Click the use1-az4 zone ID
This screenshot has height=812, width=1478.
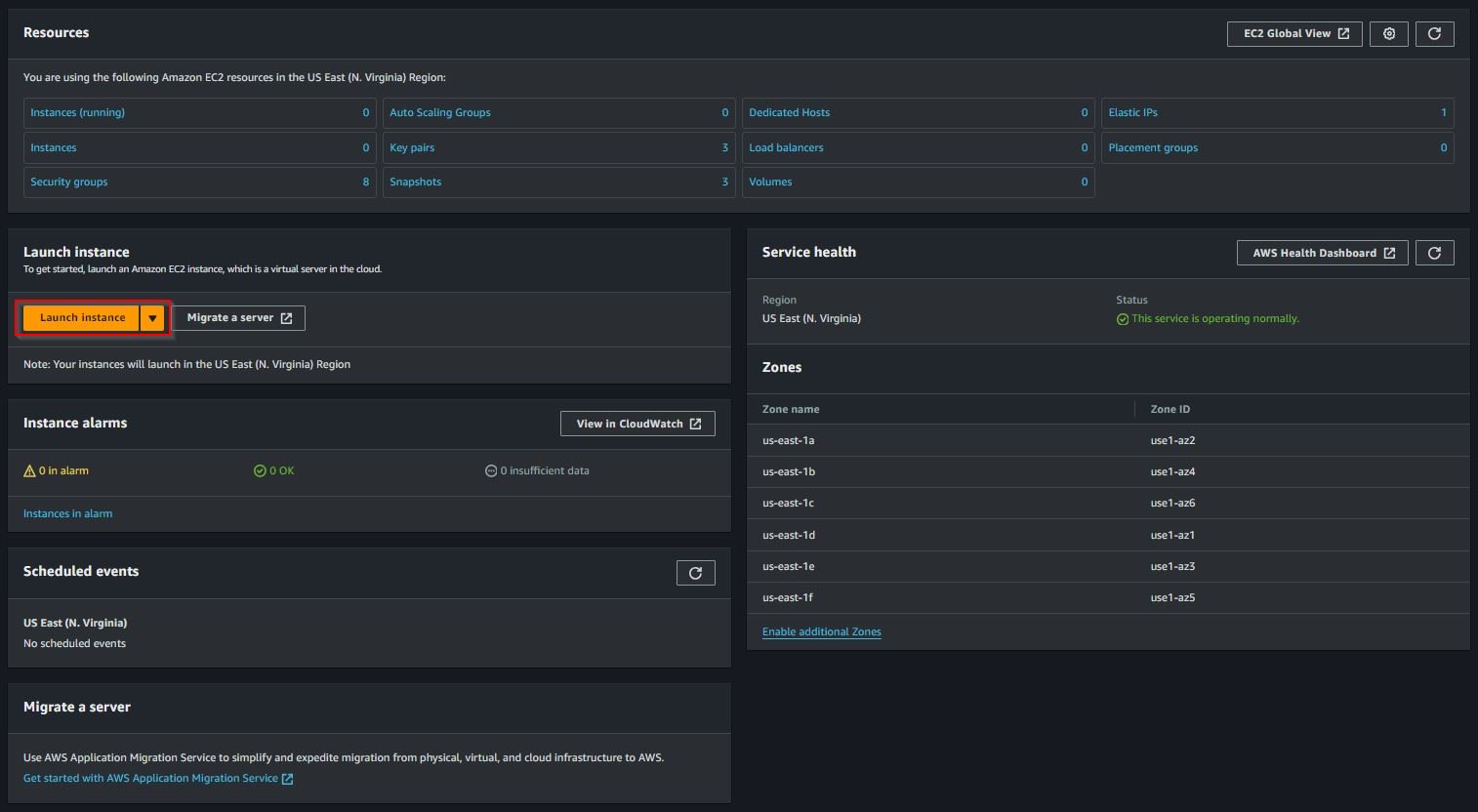click(1172, 471)
